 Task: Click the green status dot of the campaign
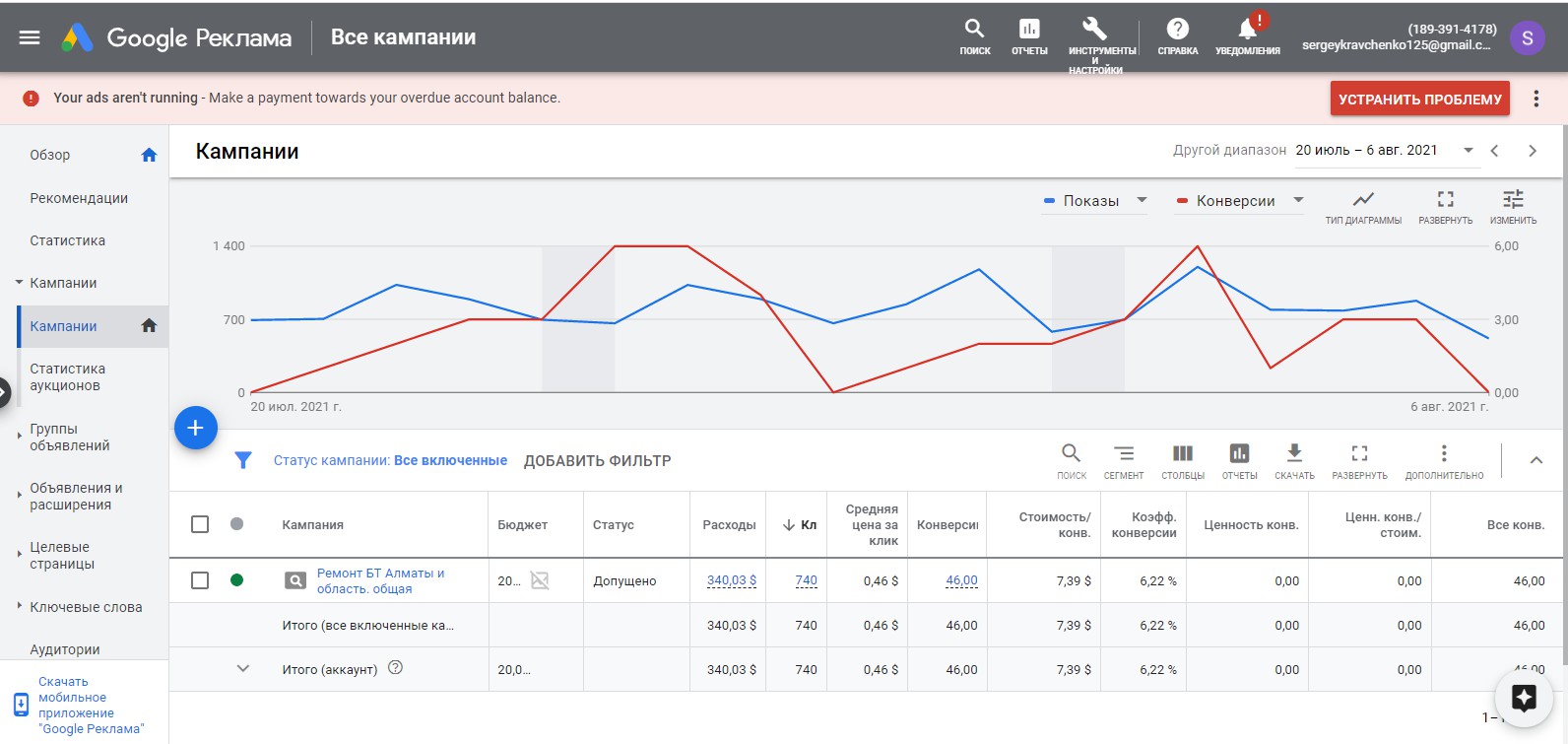pos(236,579)
